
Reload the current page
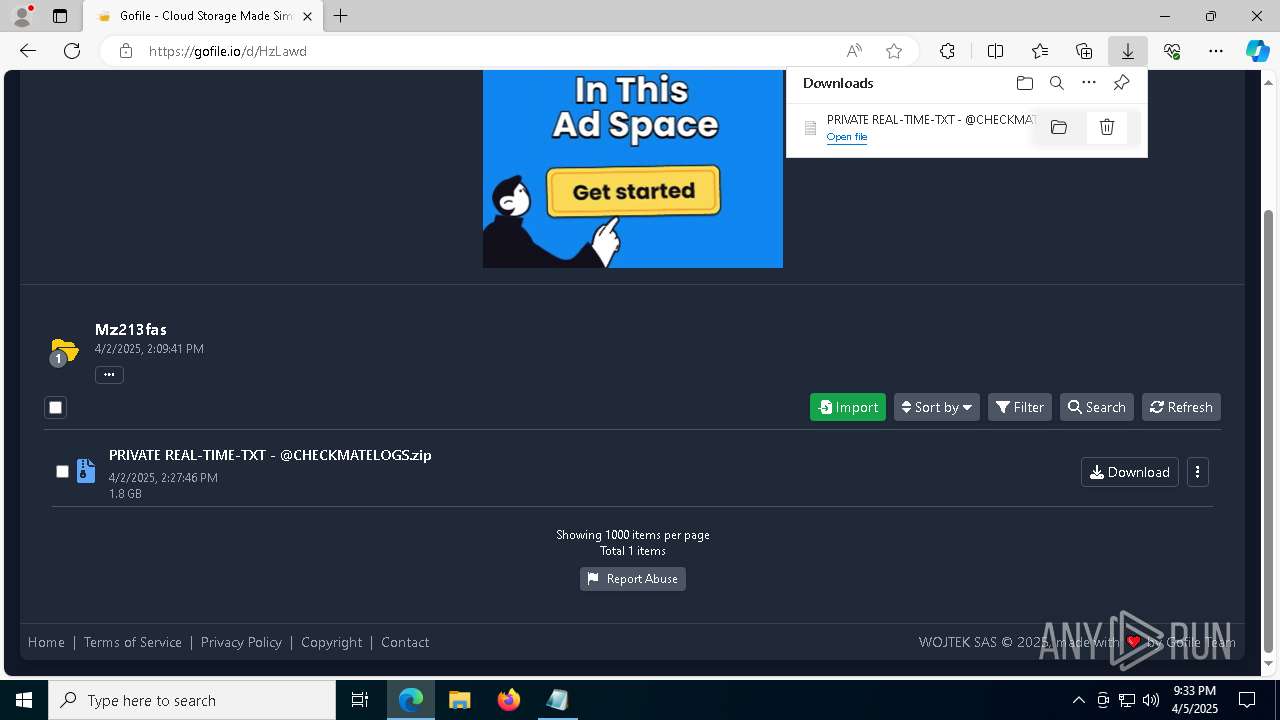72,51
